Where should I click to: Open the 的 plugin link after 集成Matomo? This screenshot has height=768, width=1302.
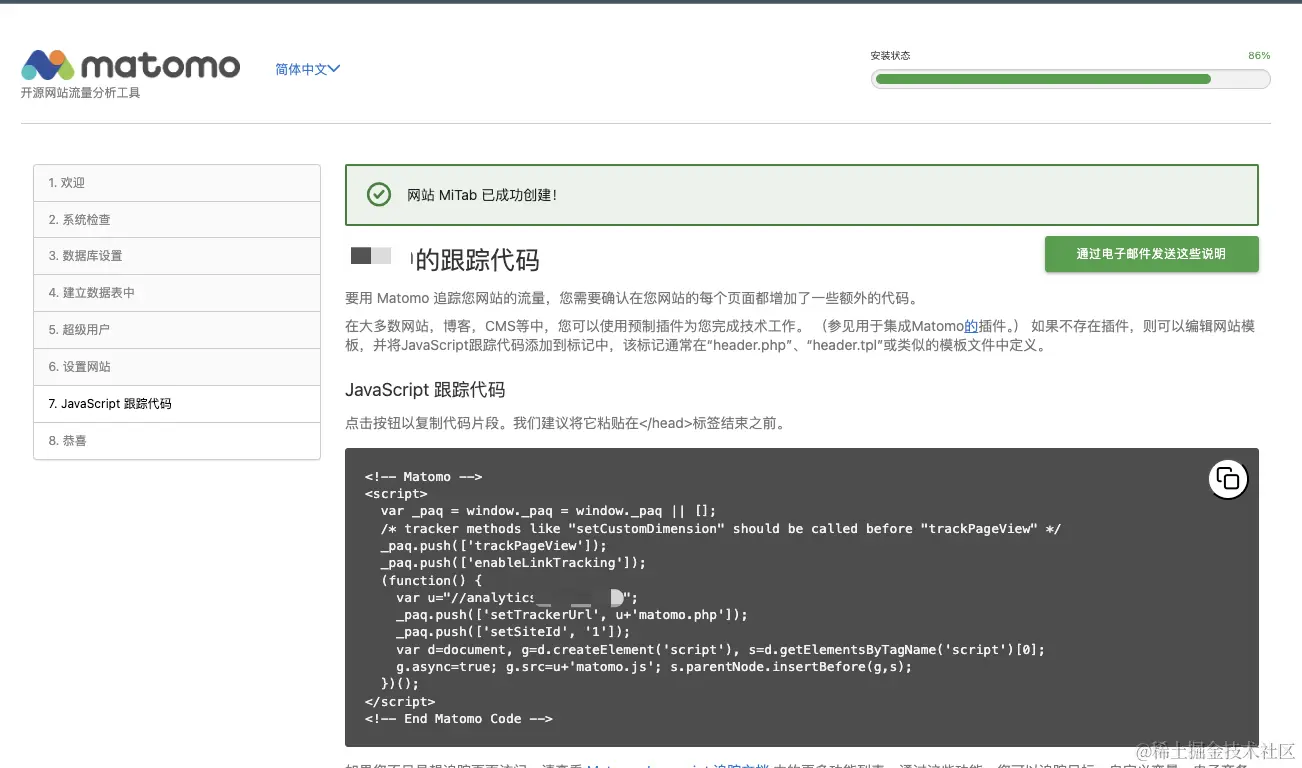point(971,326)
